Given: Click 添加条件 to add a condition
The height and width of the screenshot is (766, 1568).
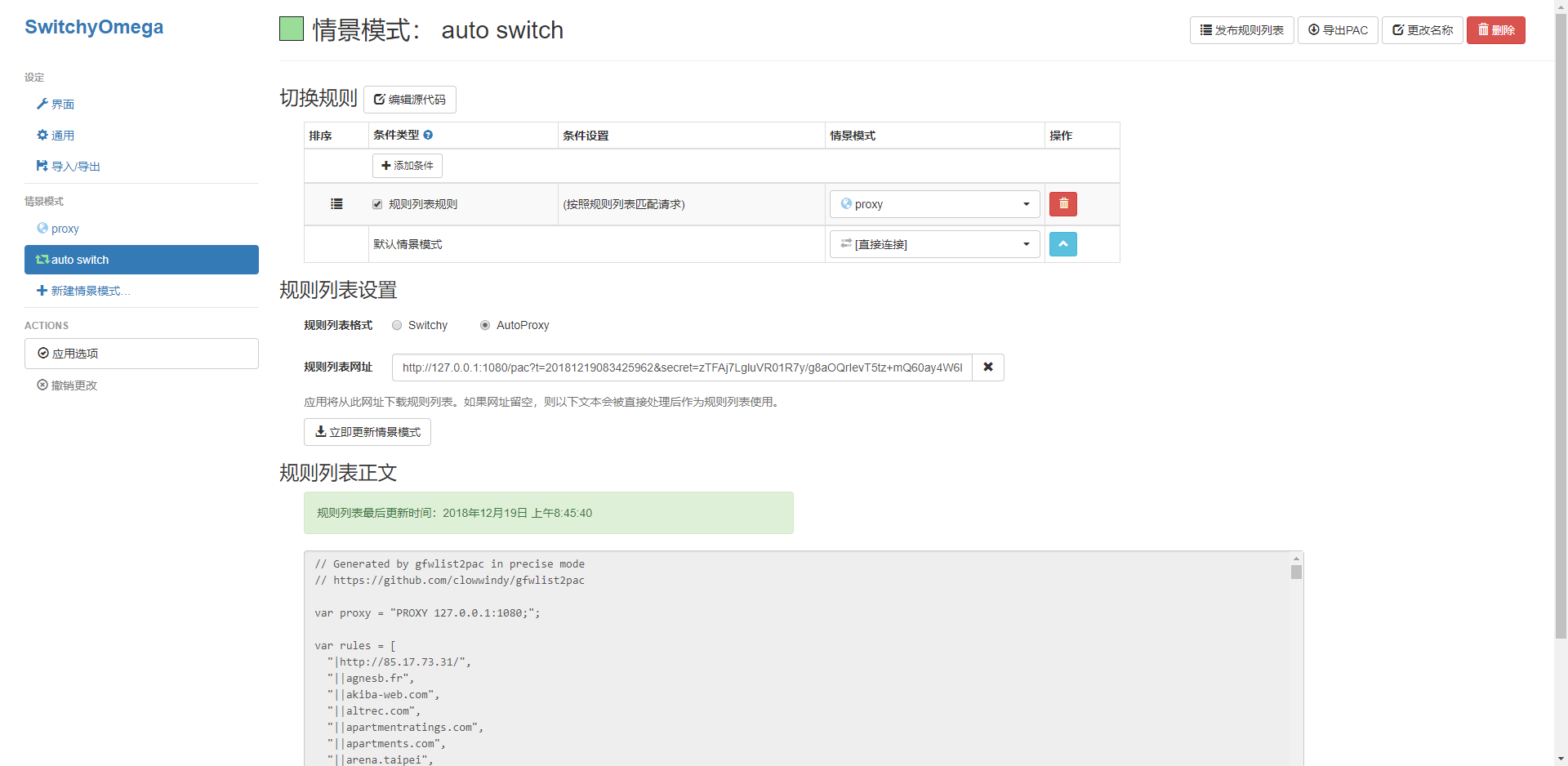Looking at the screenshot, I should tap(408, 166).
